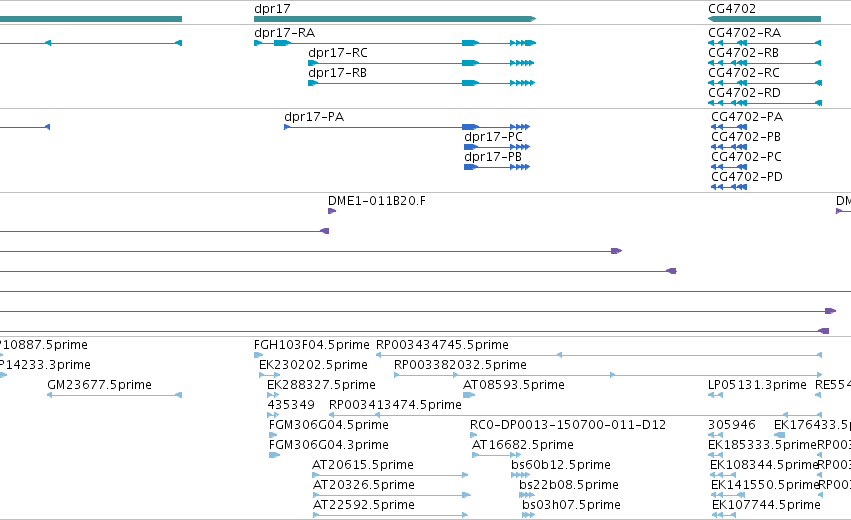The image size is (851, 520).
Task: Click the 305946 feature label
Action: pyautogui.click(x=732, y=425)
